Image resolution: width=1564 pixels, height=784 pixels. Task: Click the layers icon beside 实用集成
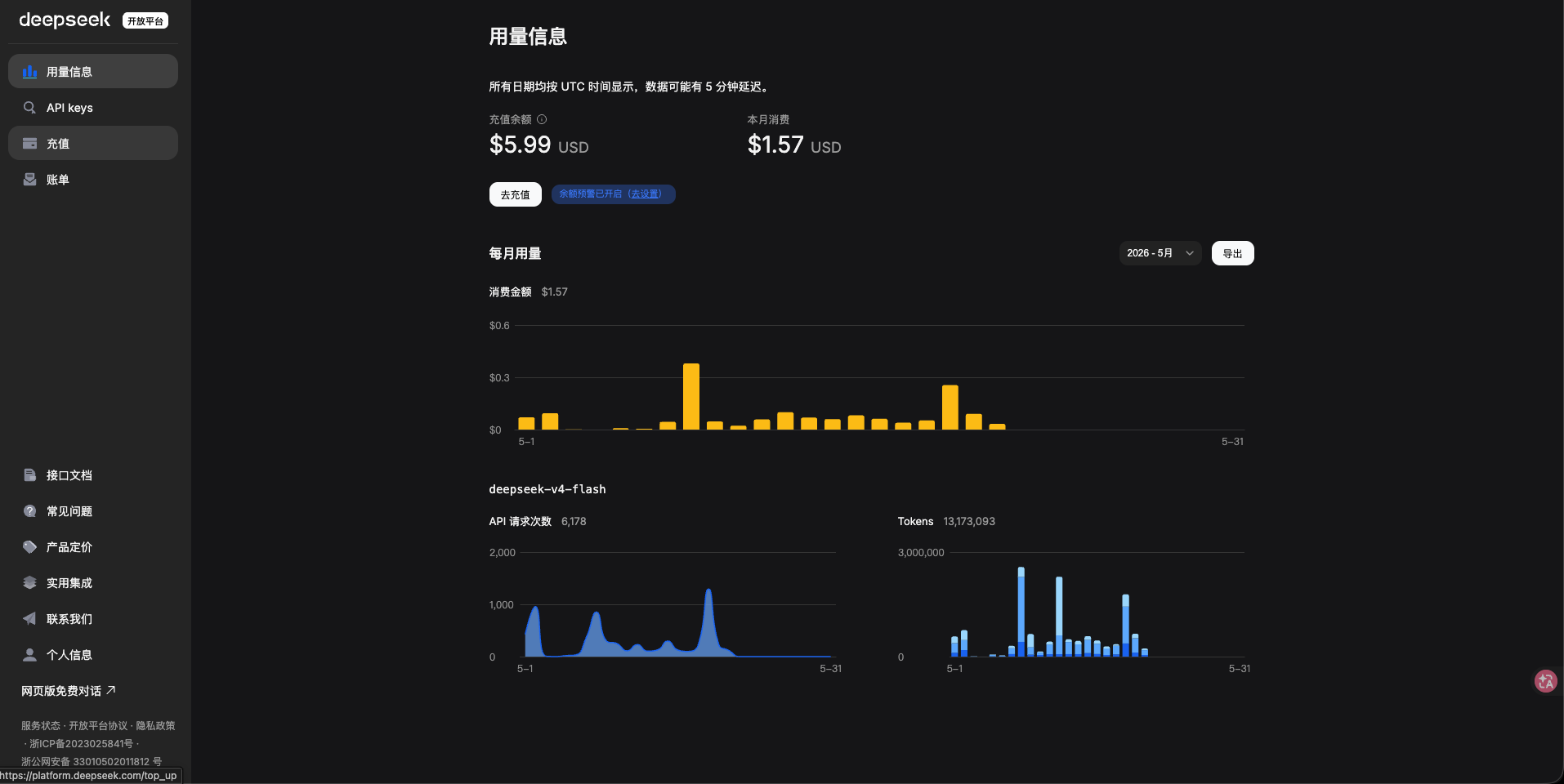[29, 583]
